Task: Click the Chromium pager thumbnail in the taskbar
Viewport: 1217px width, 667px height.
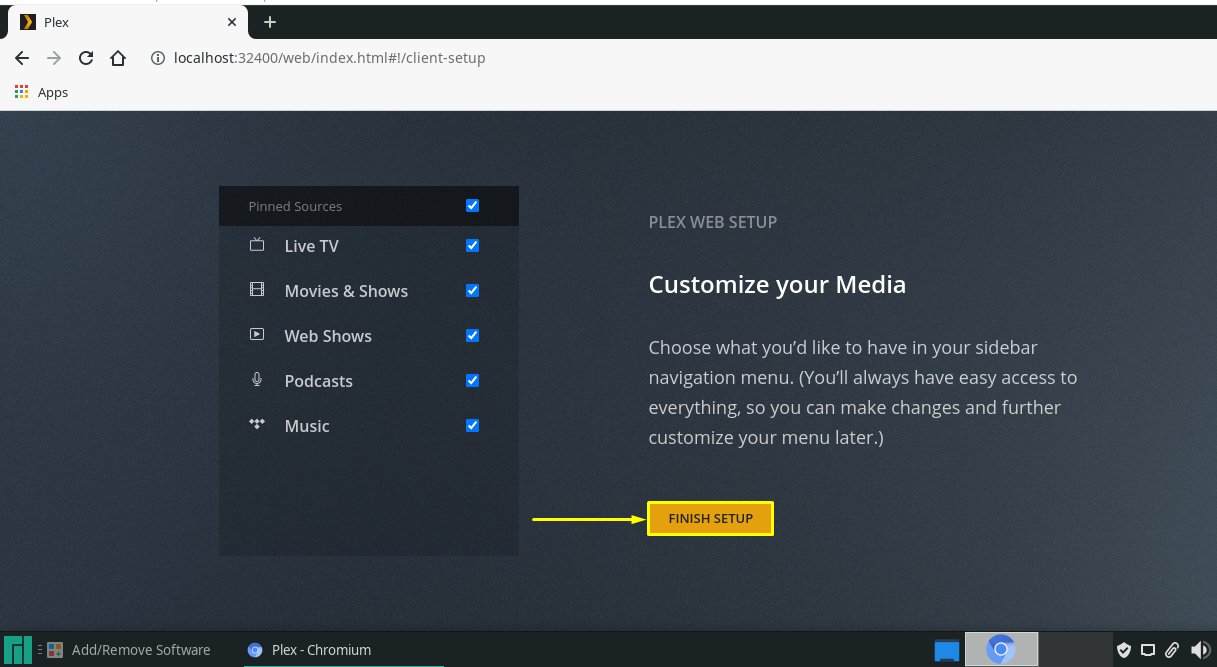Action: tap(1001, 649)
